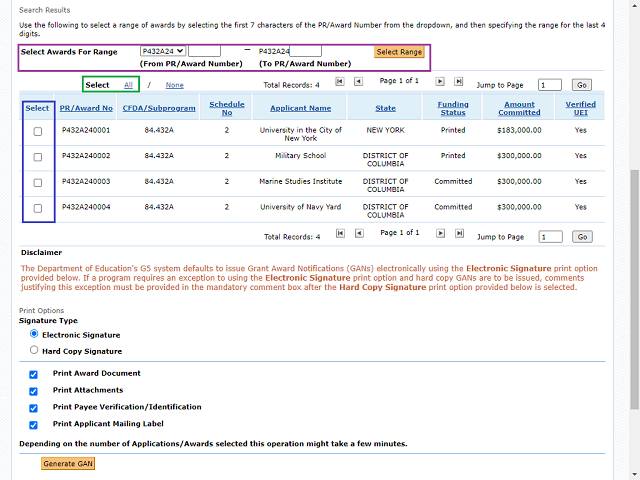Open the P432A24 award prefix dropdown
The image size is (640, 480).
click(x=162, y=51)
